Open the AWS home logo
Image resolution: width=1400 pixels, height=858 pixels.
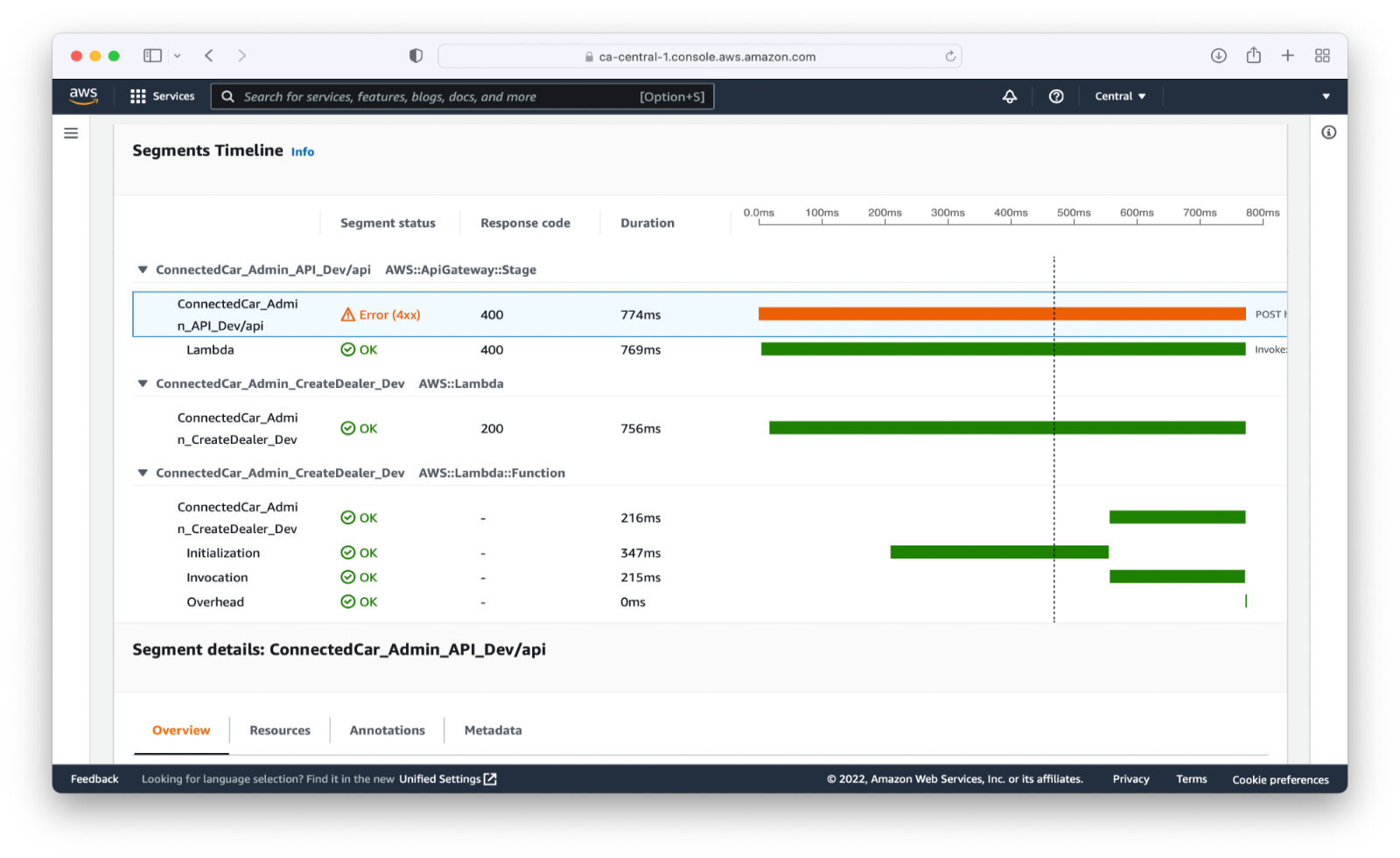click(83, 96)
